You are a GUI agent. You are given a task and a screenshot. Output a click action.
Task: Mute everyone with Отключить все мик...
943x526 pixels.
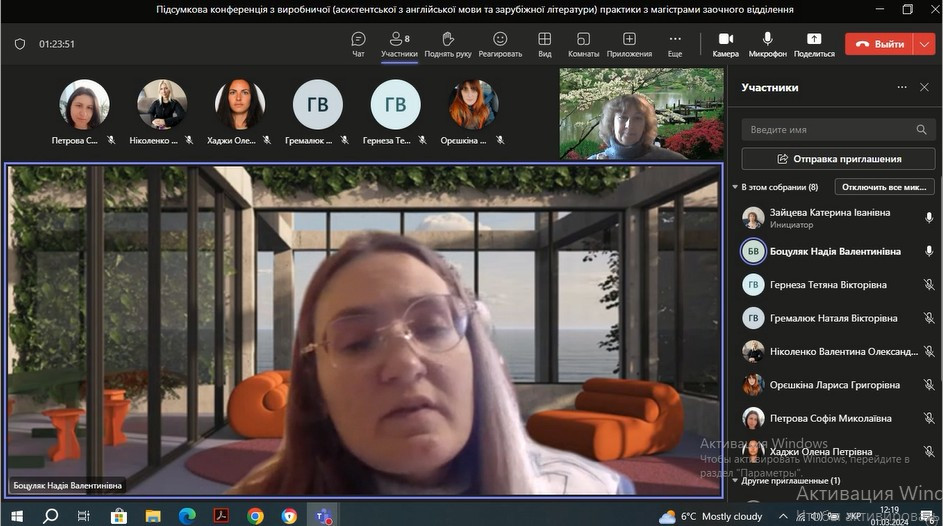point(884,187)
